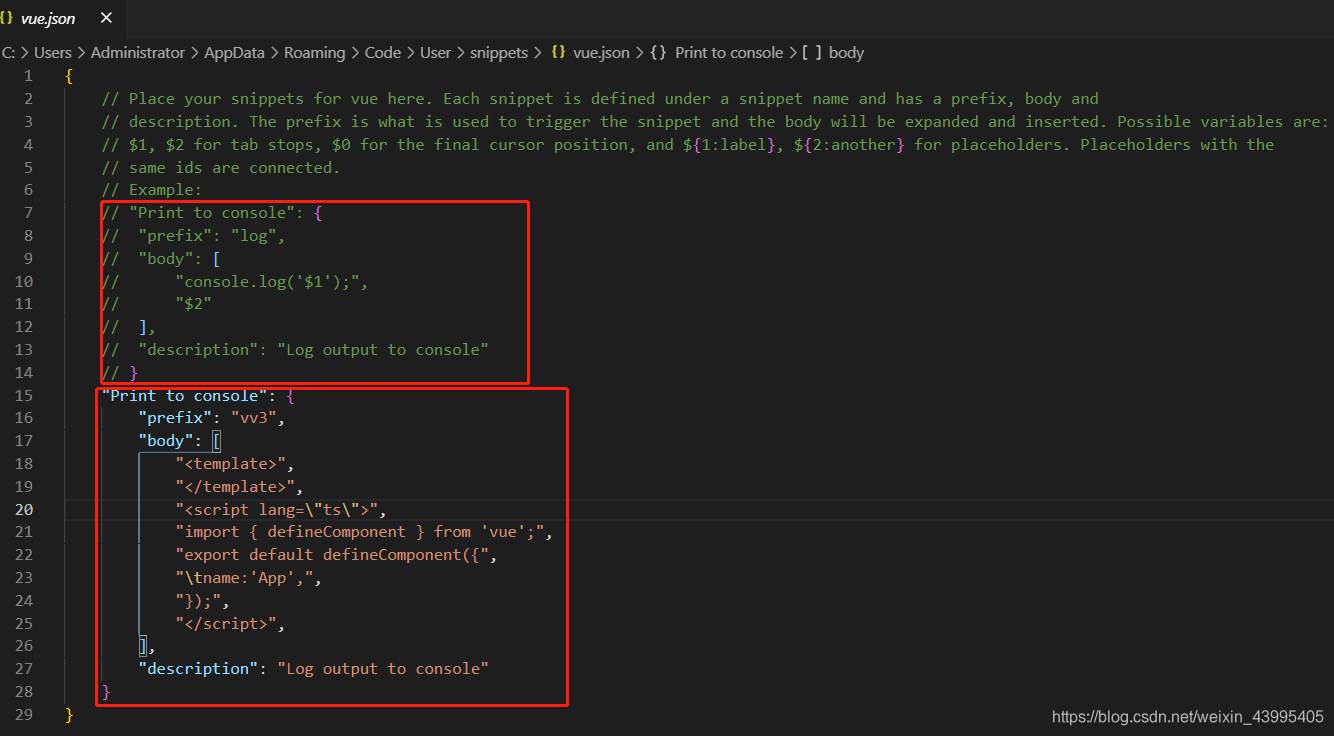Screen dimensions: 1334x736
Task: Close the vue.json tab
Action: coord(106,18)
